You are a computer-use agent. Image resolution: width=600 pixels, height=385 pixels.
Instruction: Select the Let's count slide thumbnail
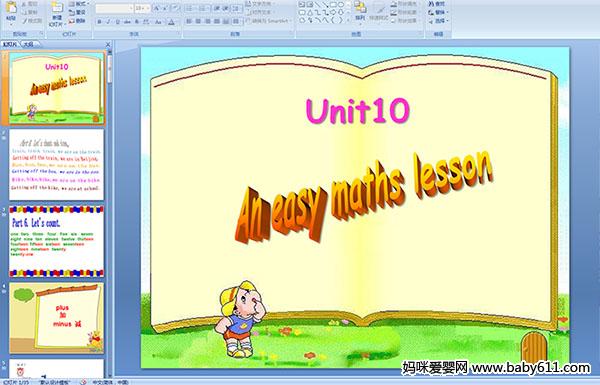point(57,241)
